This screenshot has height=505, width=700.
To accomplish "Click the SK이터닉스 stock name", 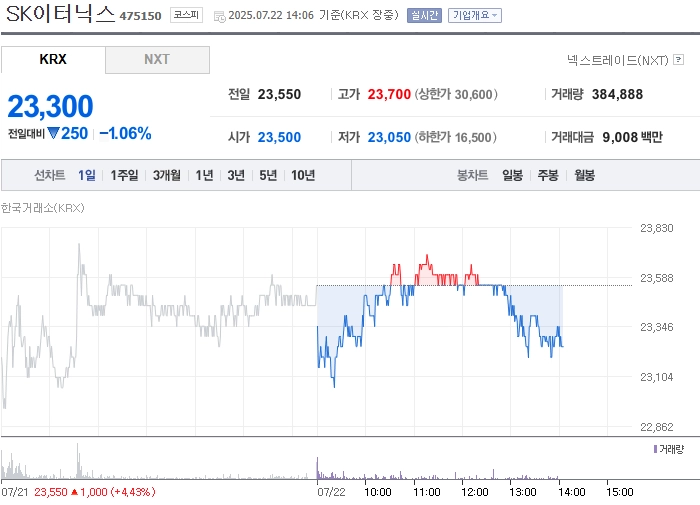I will (x=60, y=14).
